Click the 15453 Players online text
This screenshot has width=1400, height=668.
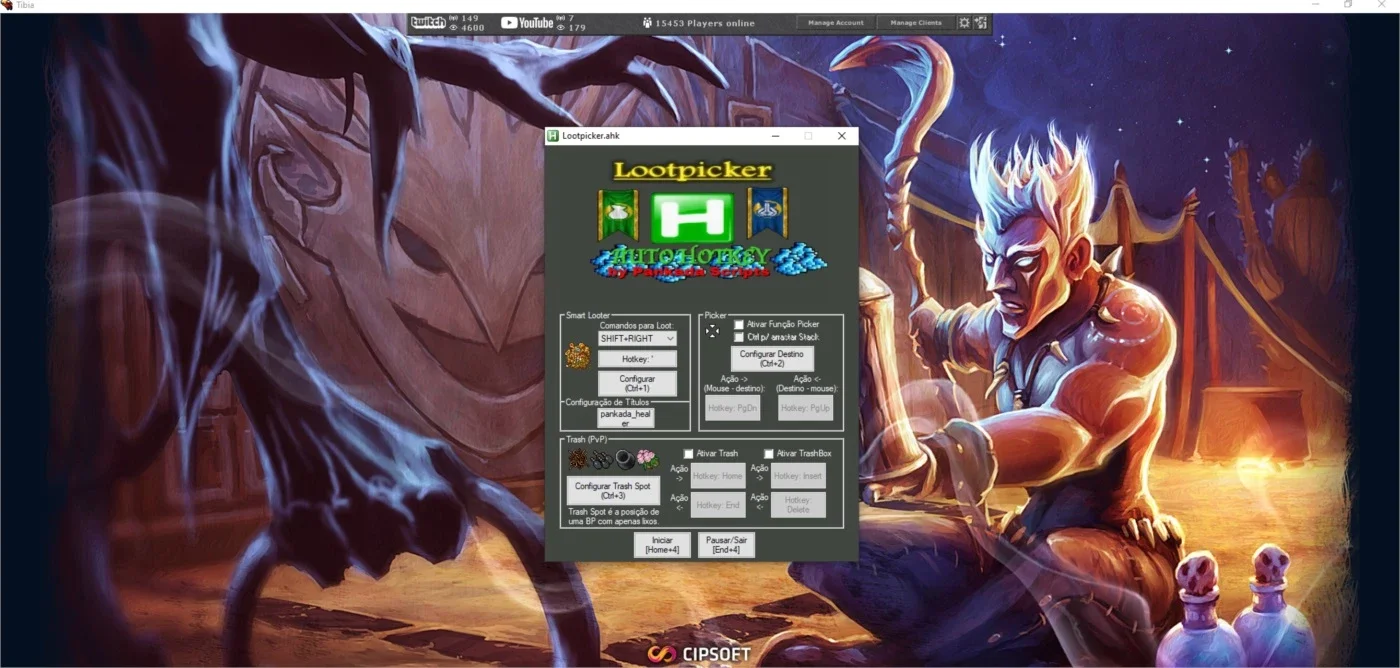[706, 23]
